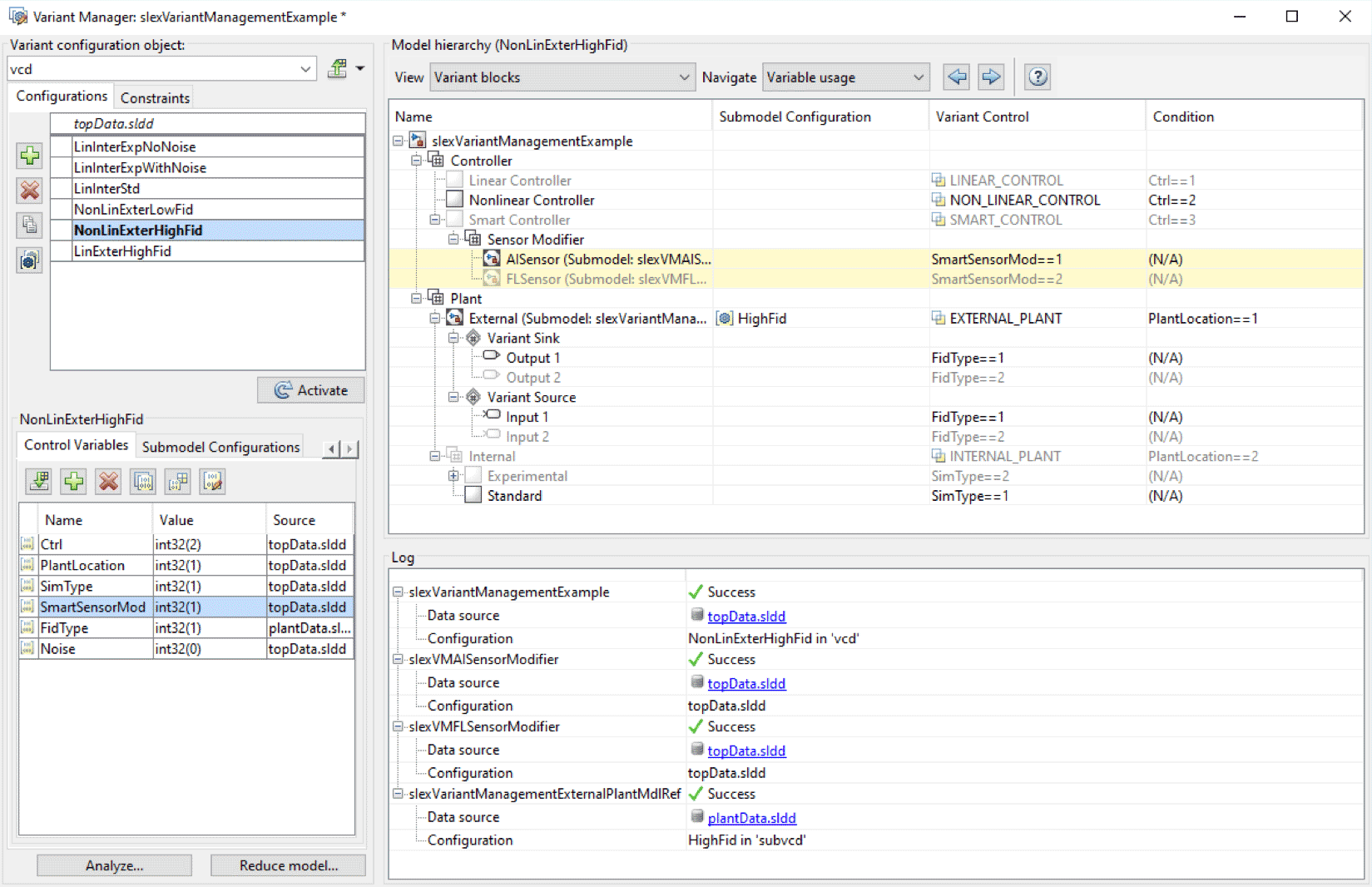Check the Nonlinear Controller checkbox in the hierarchy
Image resolution: width=1372 pixels, height=887 pixels.
454,199
